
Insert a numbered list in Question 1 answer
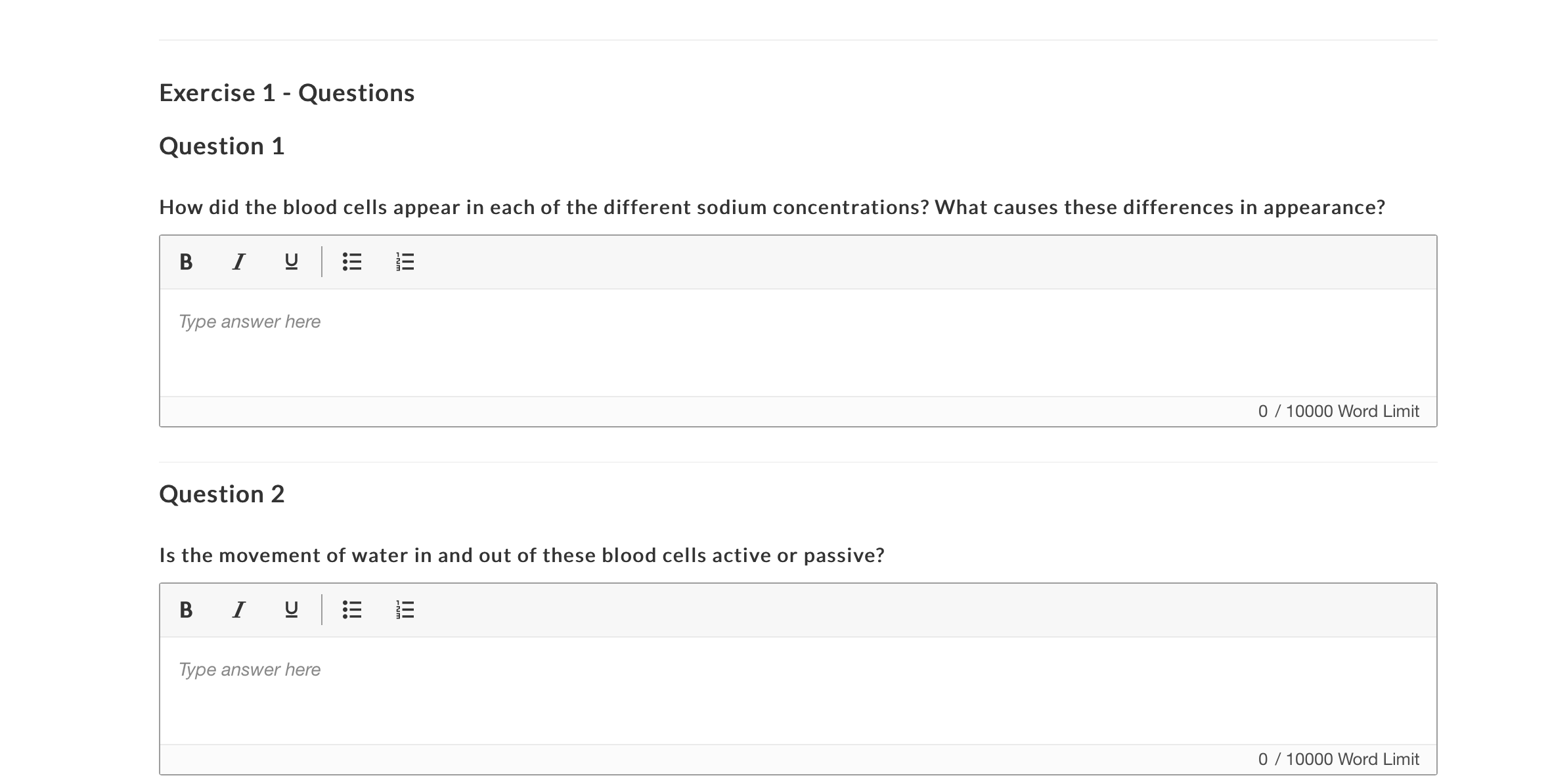[x=405, y=262]
